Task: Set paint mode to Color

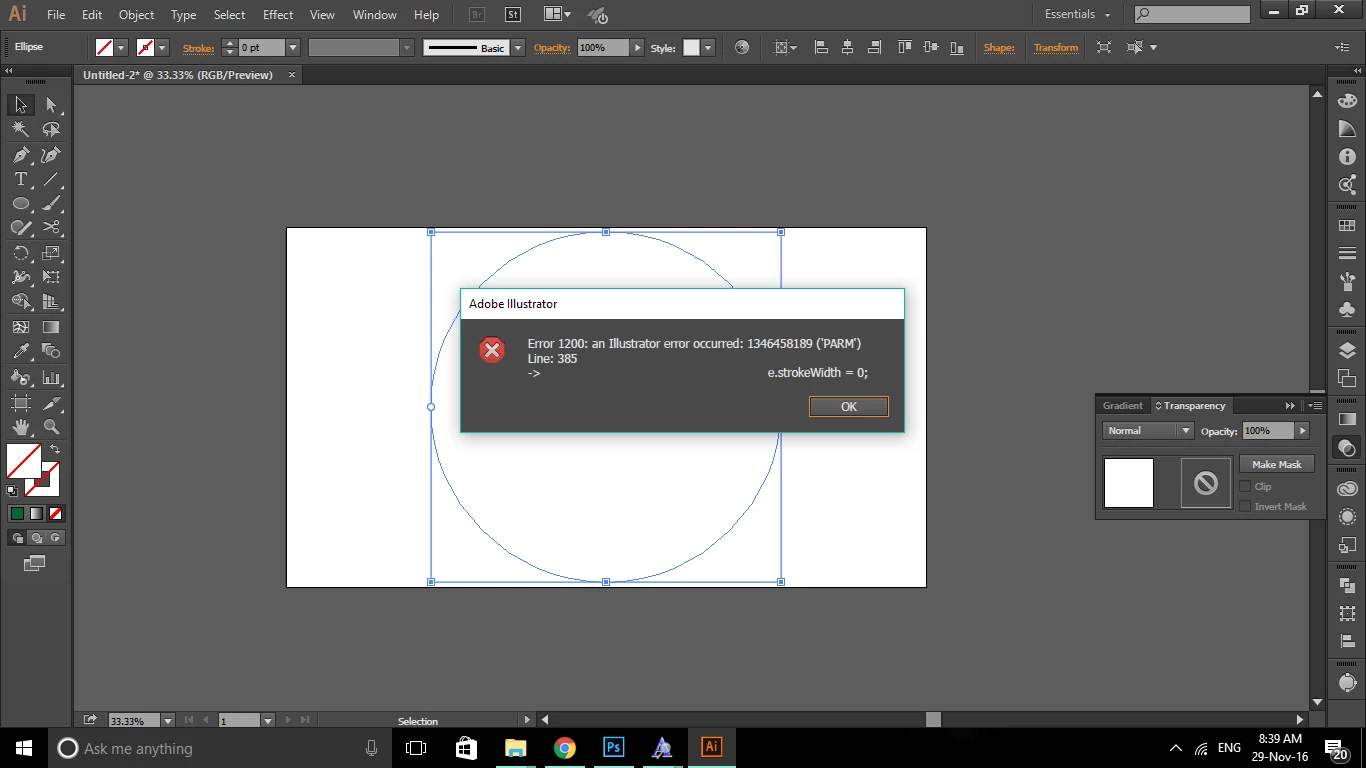Action: 17,513
